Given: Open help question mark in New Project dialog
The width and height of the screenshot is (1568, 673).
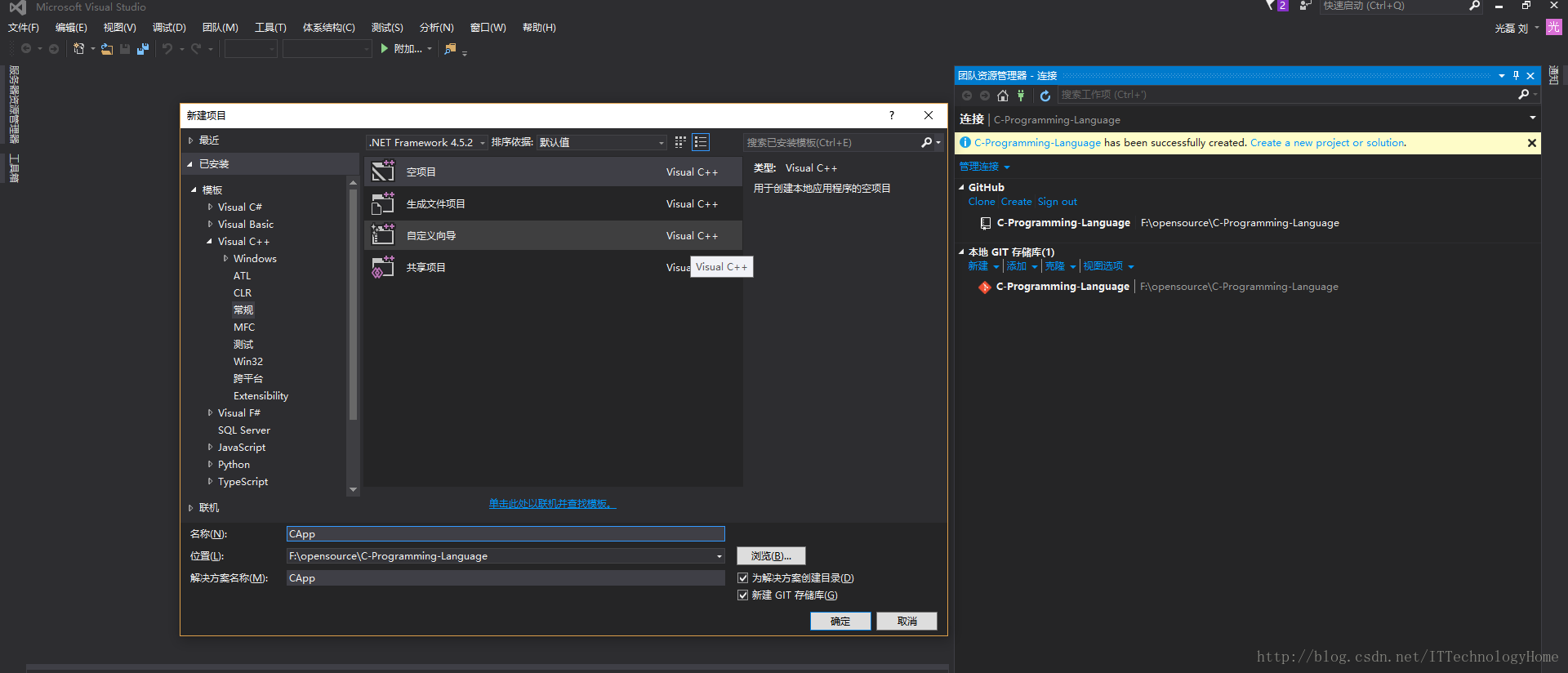Looking at the screenshot, I should tap(892, 115).
